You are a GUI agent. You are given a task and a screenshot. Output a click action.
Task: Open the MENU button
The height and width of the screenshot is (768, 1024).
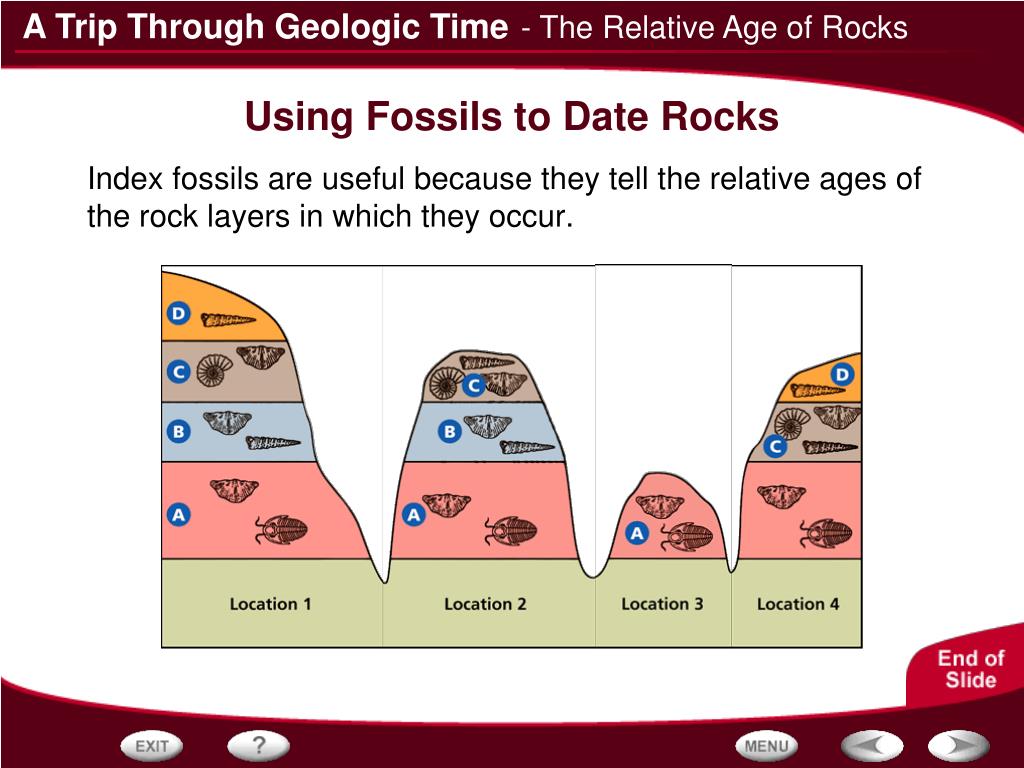tap(765, 746)
